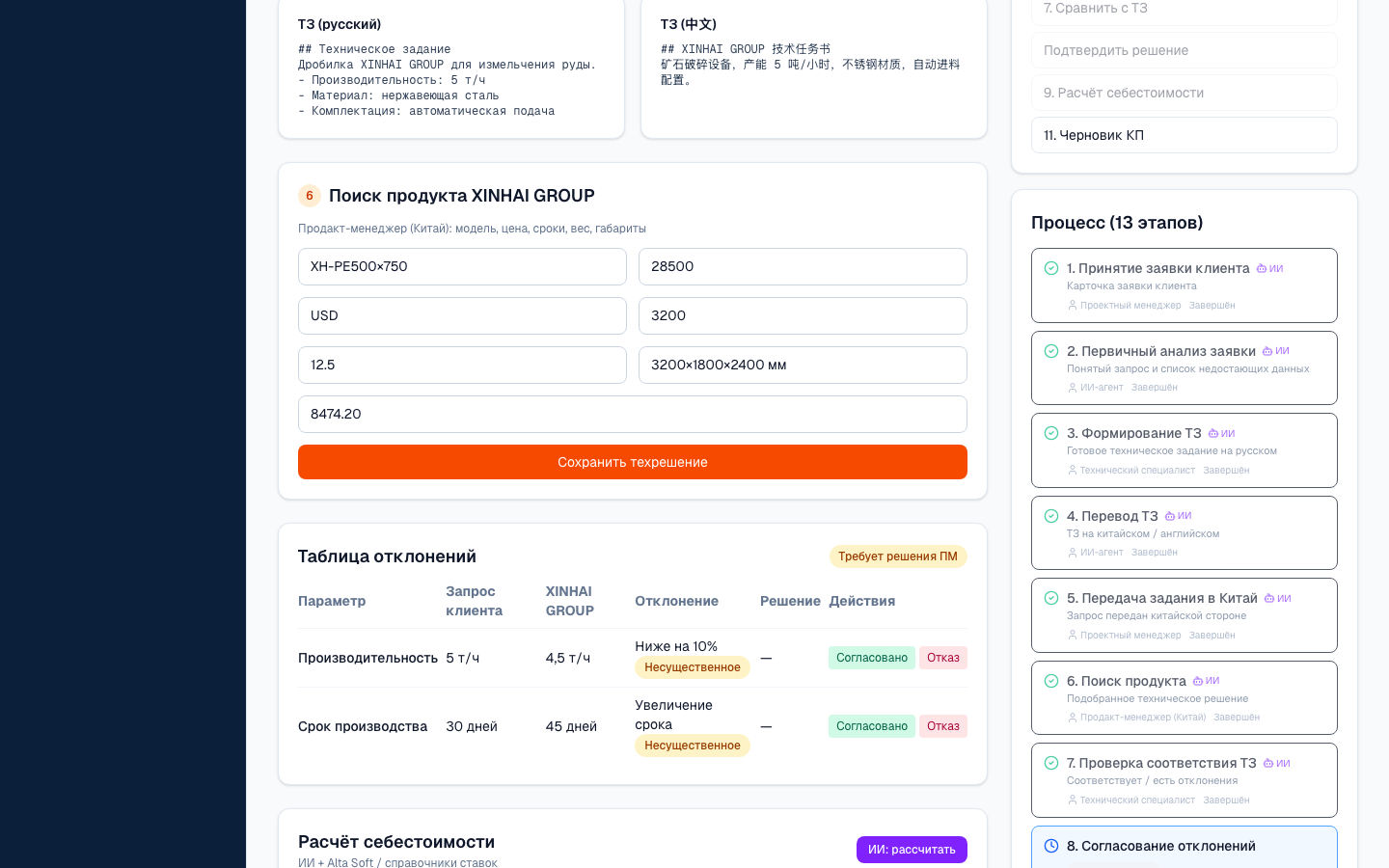This screenshot has width=1389, height=868.
Task: Click the dimensions field 3200×1800×2400 мм
Action: tap(803, 365)
